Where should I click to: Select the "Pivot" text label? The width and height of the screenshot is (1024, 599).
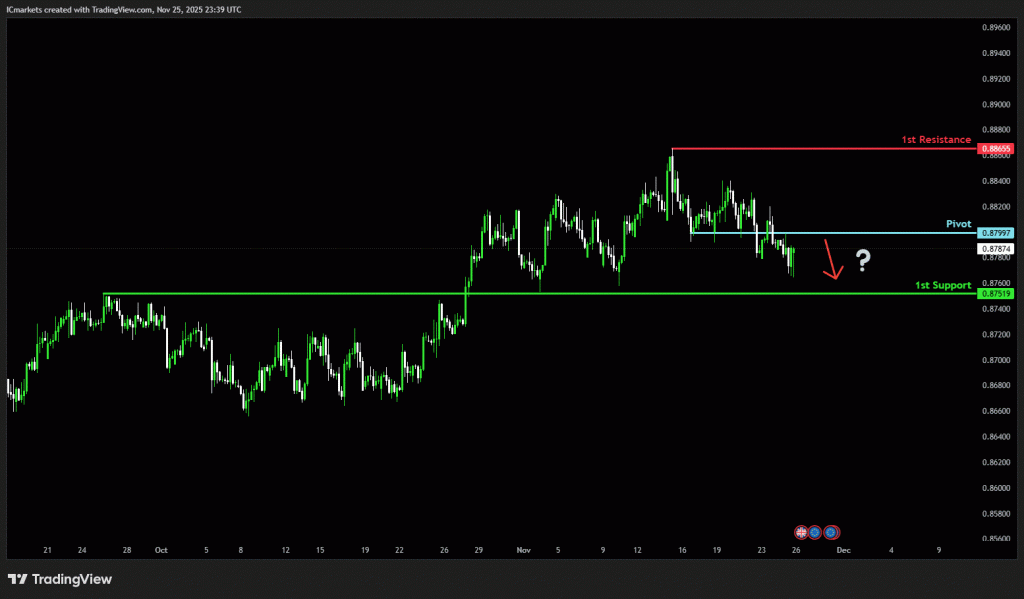pos(958,224)
